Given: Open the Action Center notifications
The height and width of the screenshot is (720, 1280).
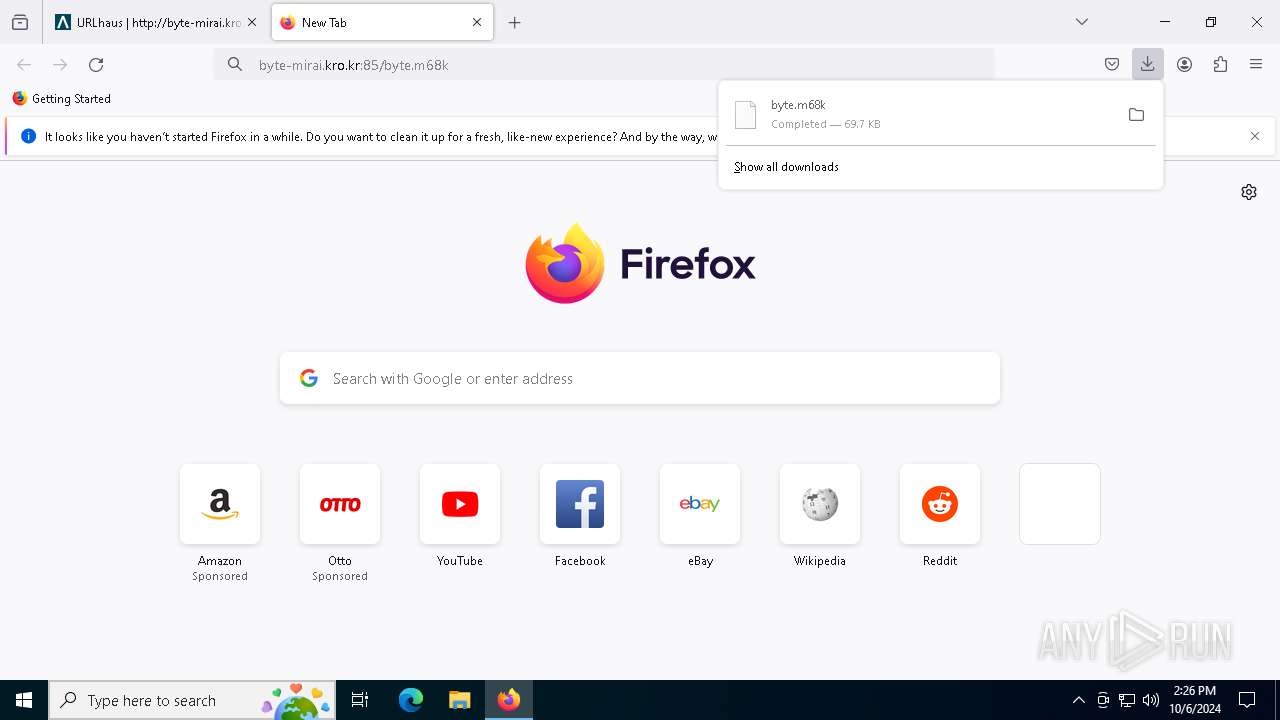Looking at the screenshot, I should click(1247, 700).
